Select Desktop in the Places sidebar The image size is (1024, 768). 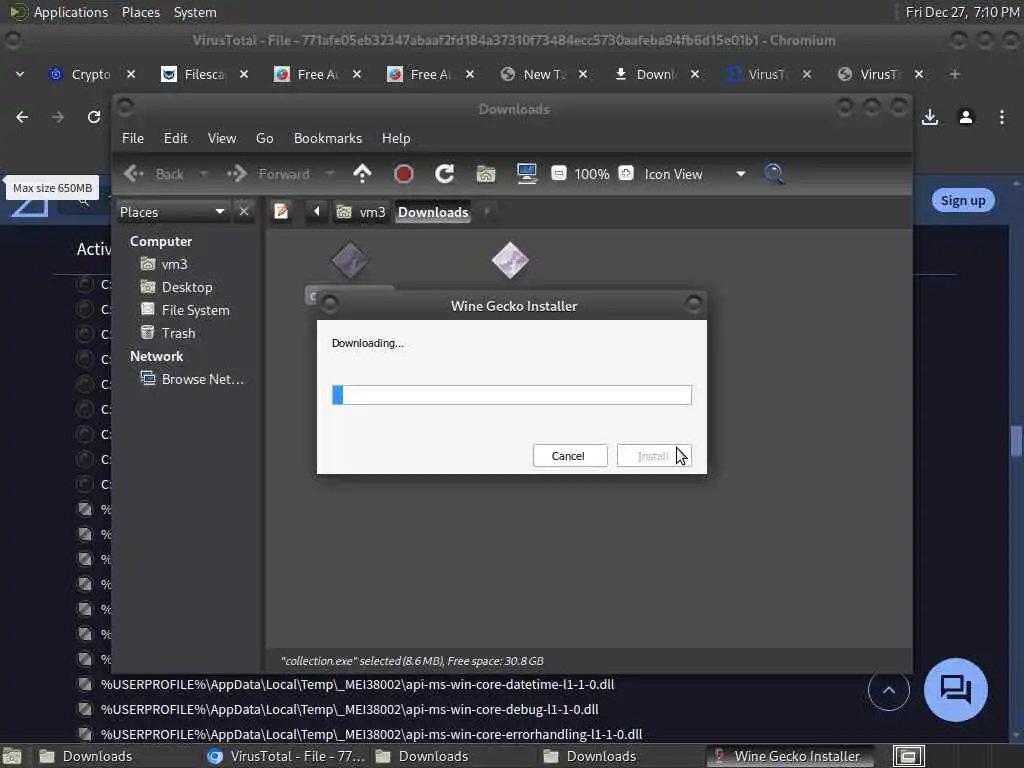point(187,287)
